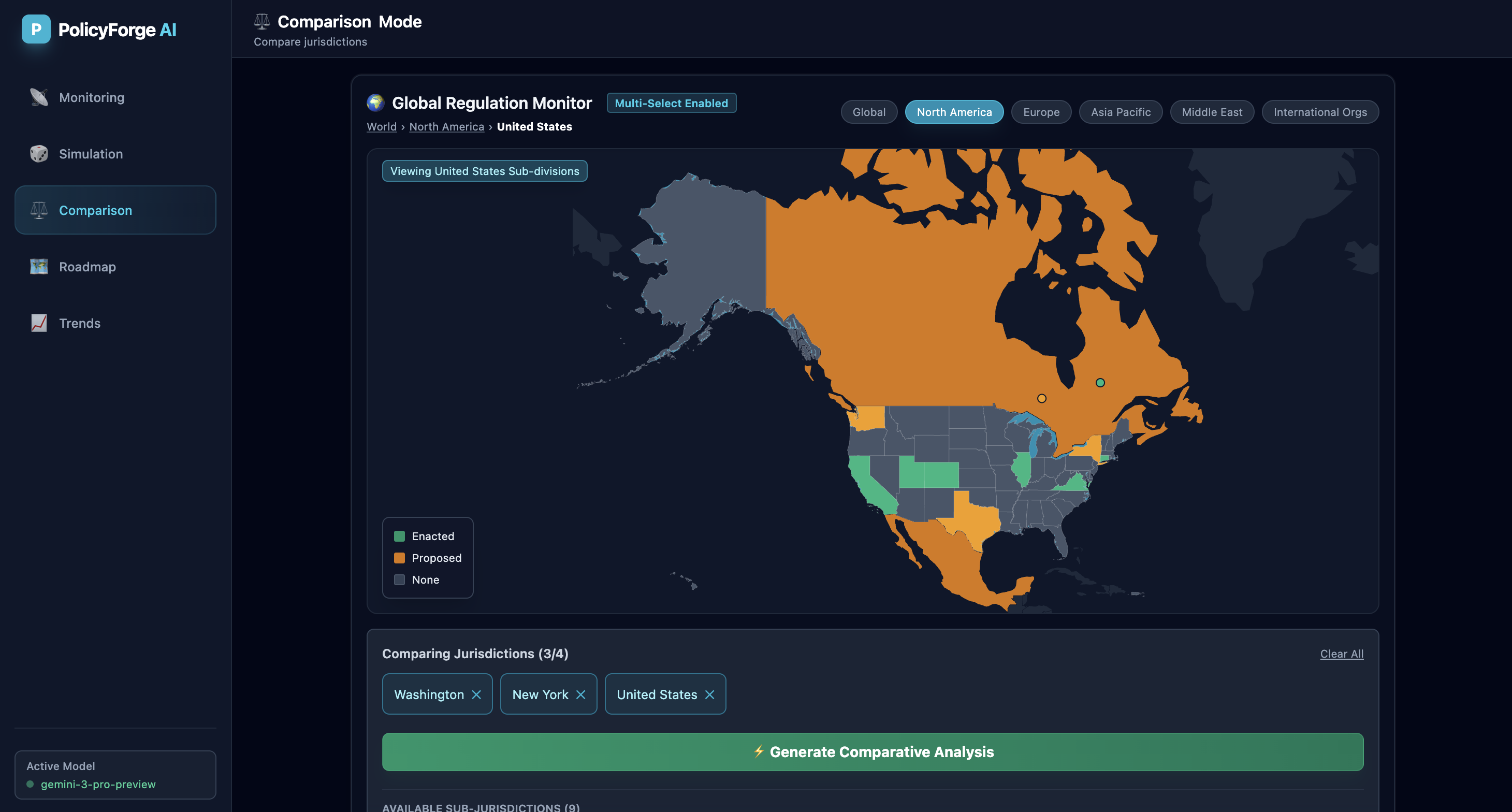Click the globe icon beside Global Regulation Monitor
Viewport: 1512px width, 812px height.
click(375, 103)
